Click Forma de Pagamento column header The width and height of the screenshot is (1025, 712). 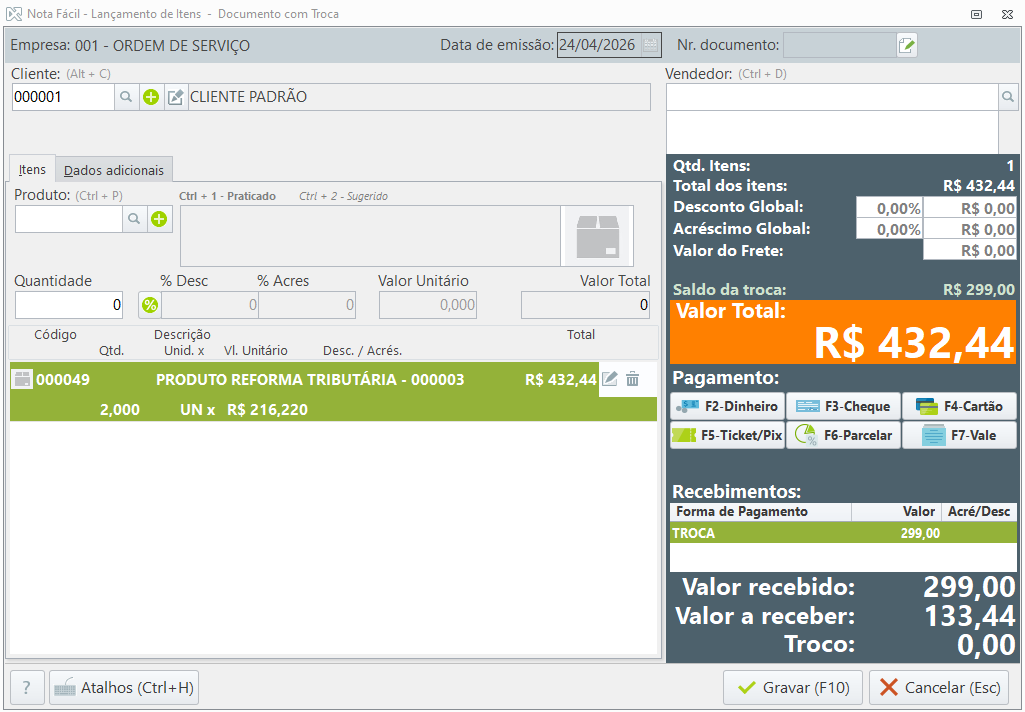click(760, 511)
